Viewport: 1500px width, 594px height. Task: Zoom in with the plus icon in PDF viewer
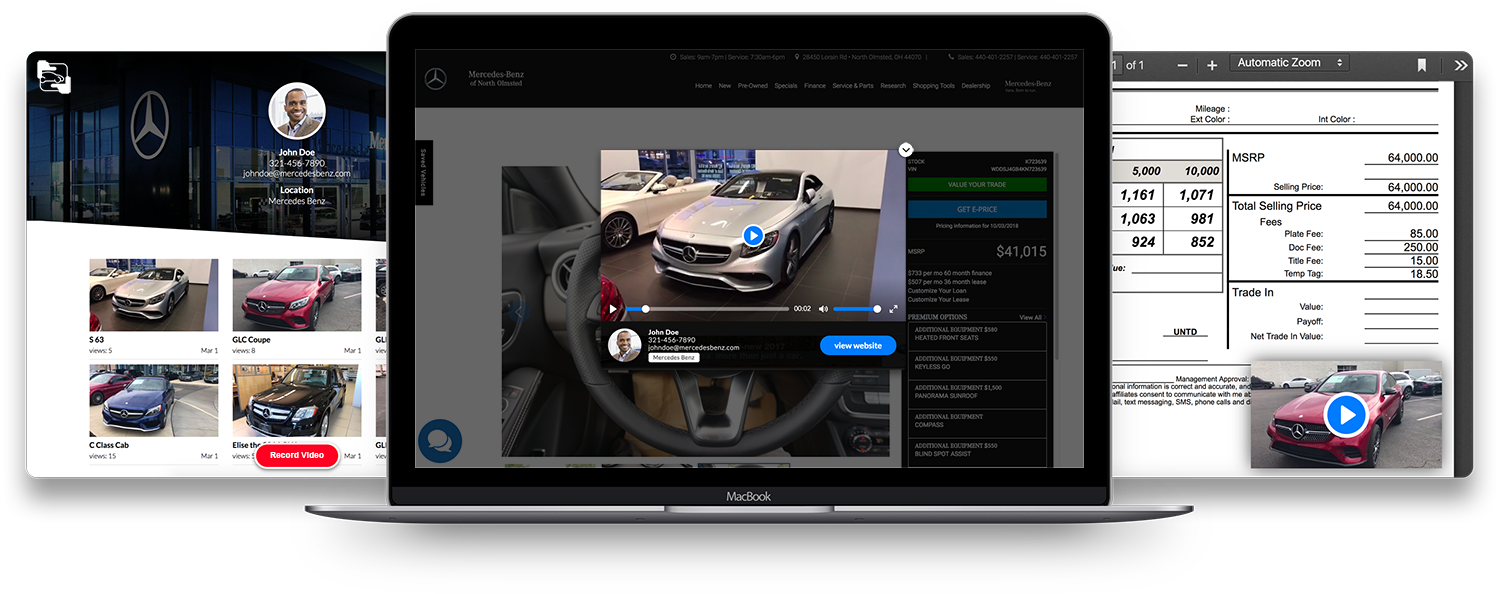pyautogui.click(x=1211, y=64)
